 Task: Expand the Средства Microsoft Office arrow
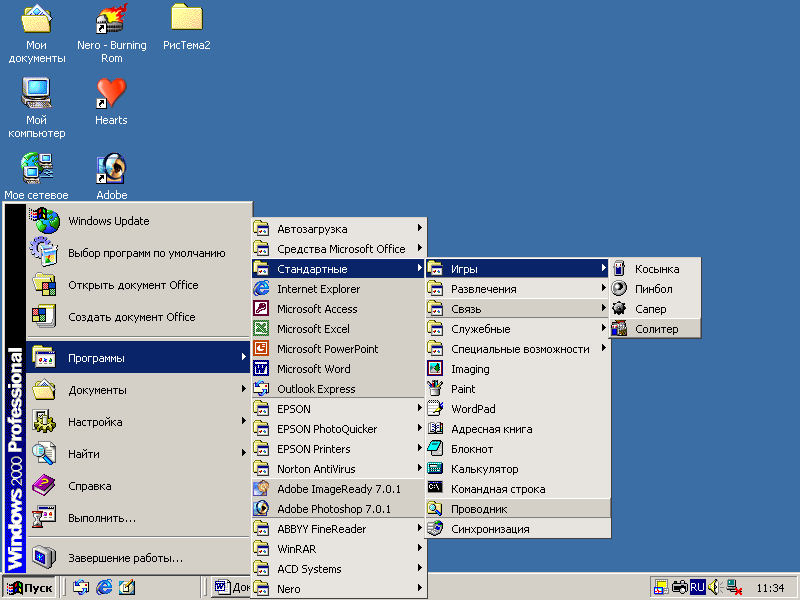tap(419, 248)
